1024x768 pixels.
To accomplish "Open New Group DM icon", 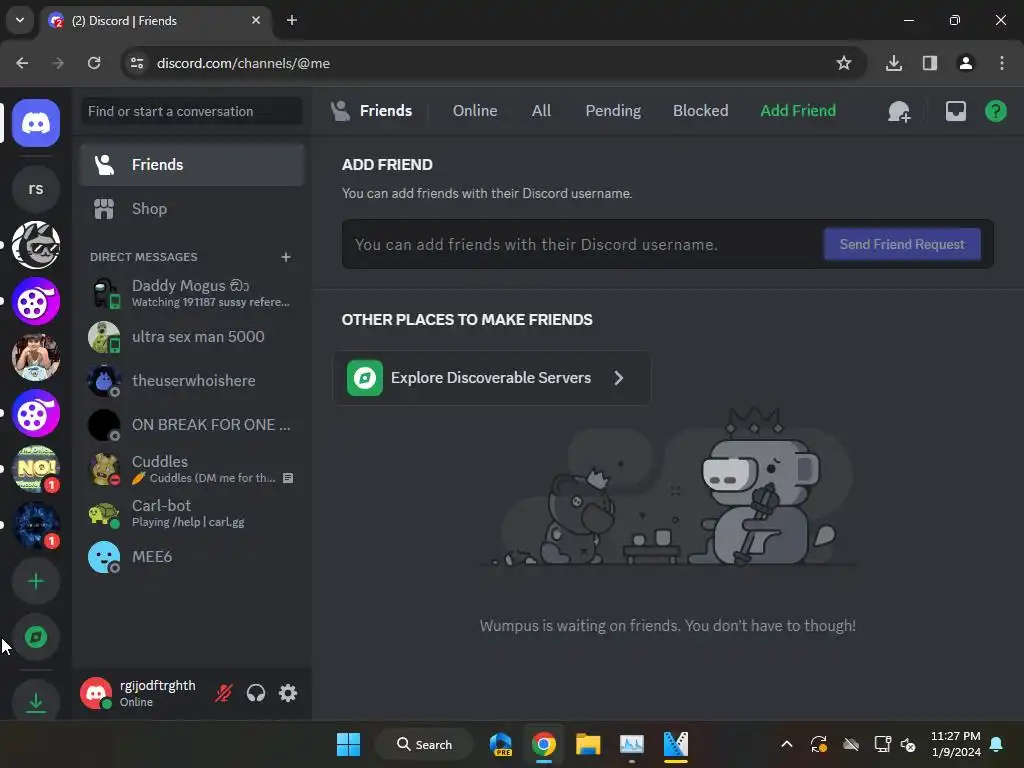I will pos(899,111).
